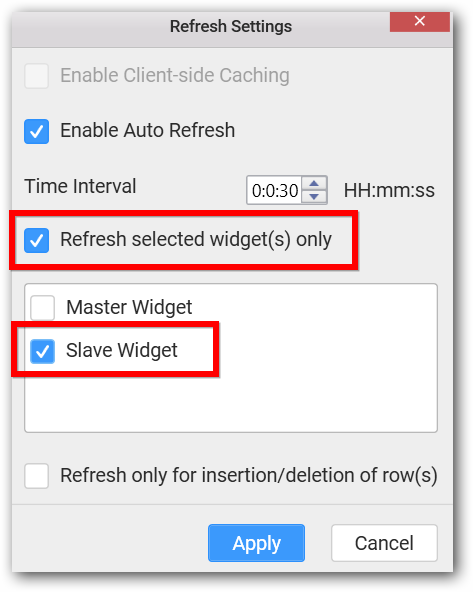Click the Refresh selected widget(s) only label
The height and width of the screenshot is (592, 473).
point(196,239)
